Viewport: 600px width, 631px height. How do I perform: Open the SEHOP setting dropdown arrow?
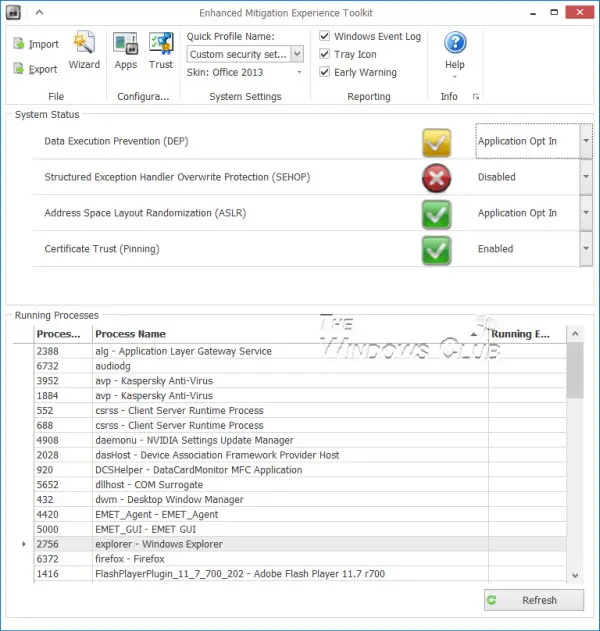click(x=586, y=177)
